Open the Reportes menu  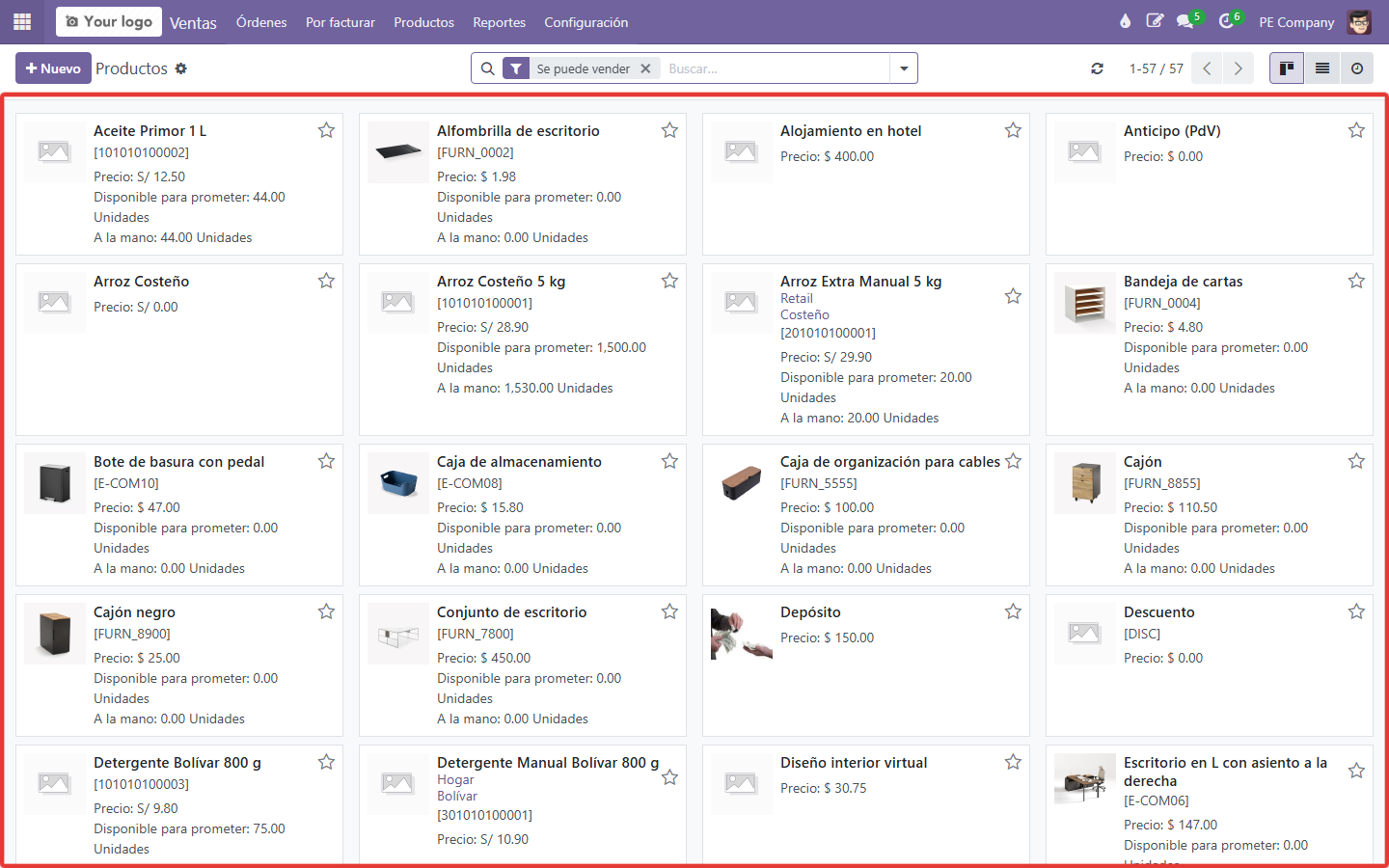[499, 22]
